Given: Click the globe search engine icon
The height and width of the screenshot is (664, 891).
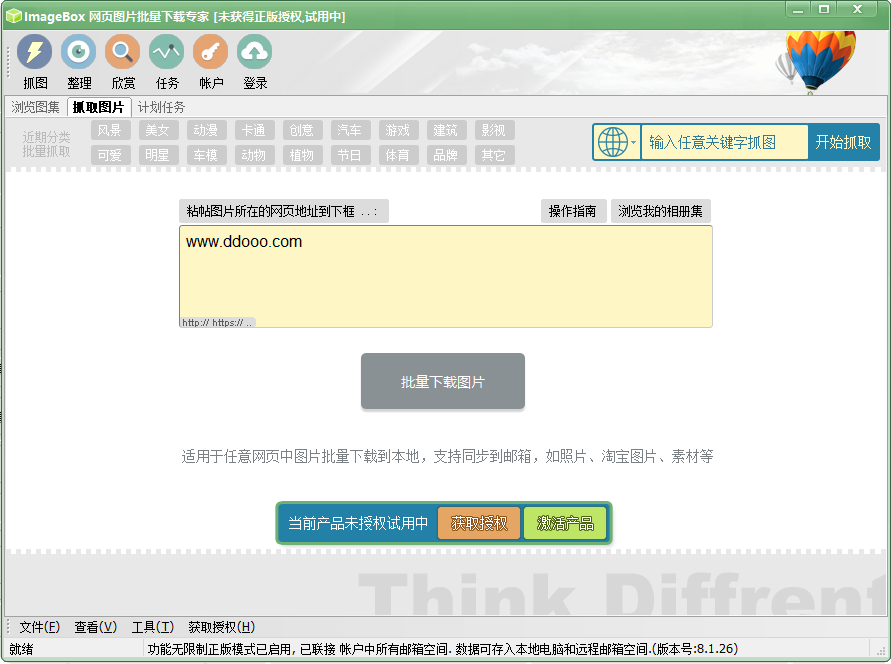Looking at the screenshot, I should tap(613, 142).
